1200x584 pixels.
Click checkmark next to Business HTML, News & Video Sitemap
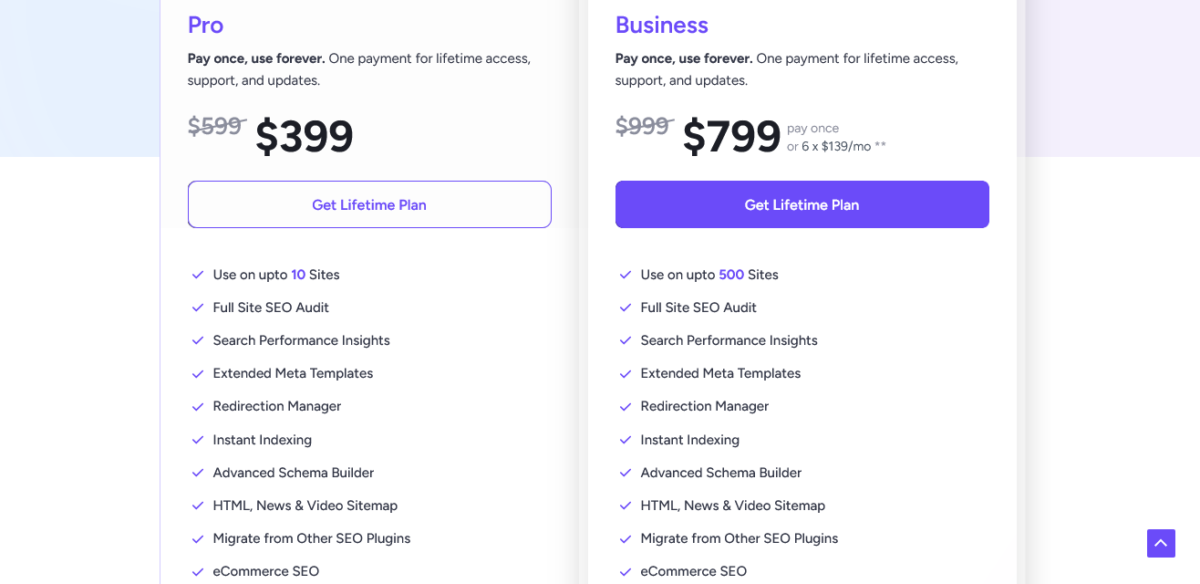pos(626,506)
